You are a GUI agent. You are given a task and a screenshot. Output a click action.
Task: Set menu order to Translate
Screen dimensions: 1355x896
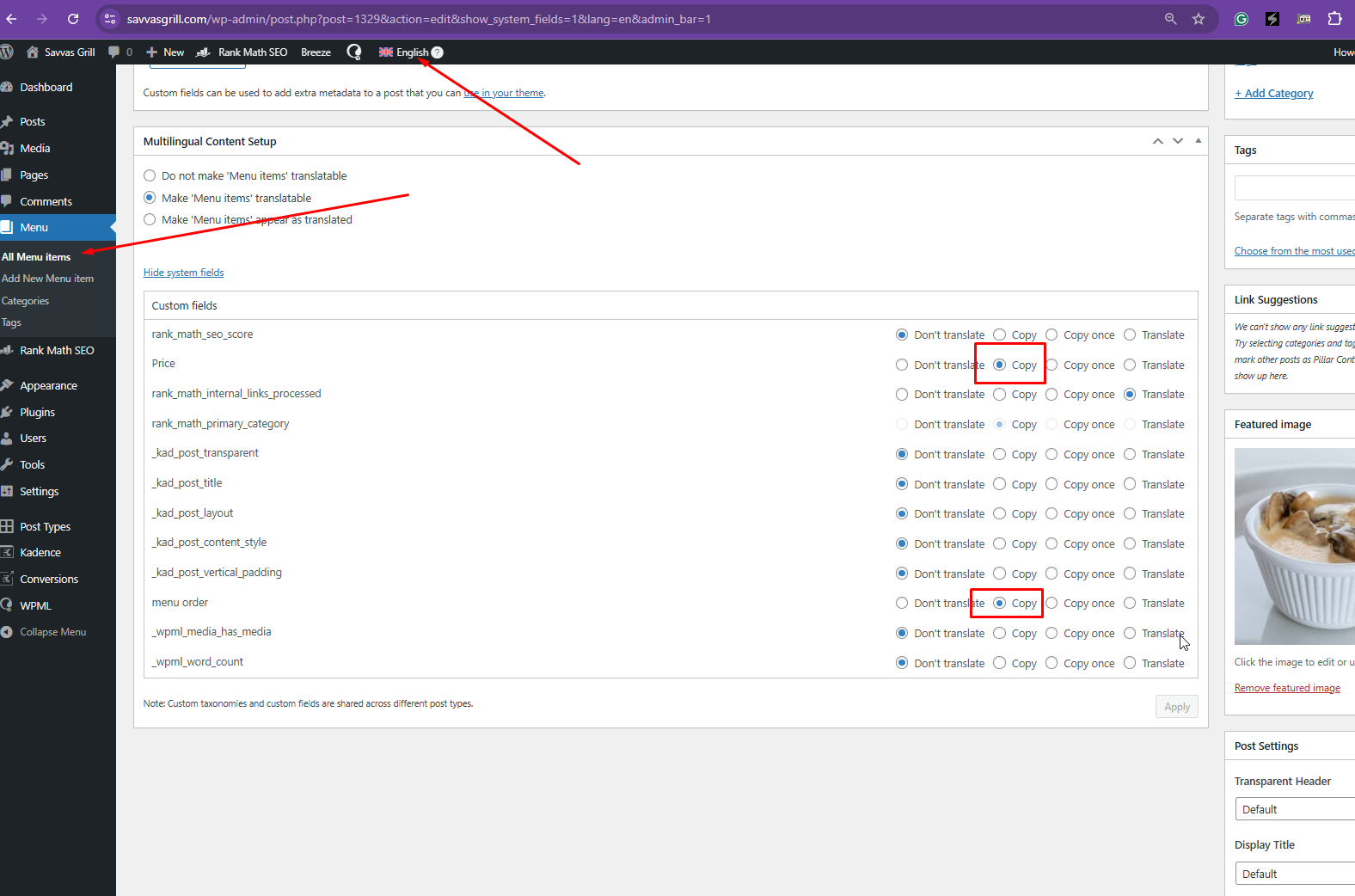click(x=1130, y=603)
